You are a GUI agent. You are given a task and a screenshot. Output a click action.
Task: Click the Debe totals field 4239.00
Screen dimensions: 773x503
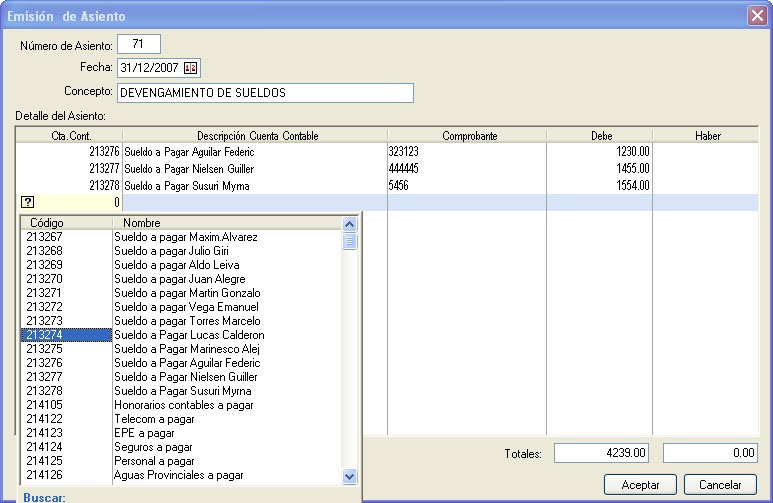point(603,453)
